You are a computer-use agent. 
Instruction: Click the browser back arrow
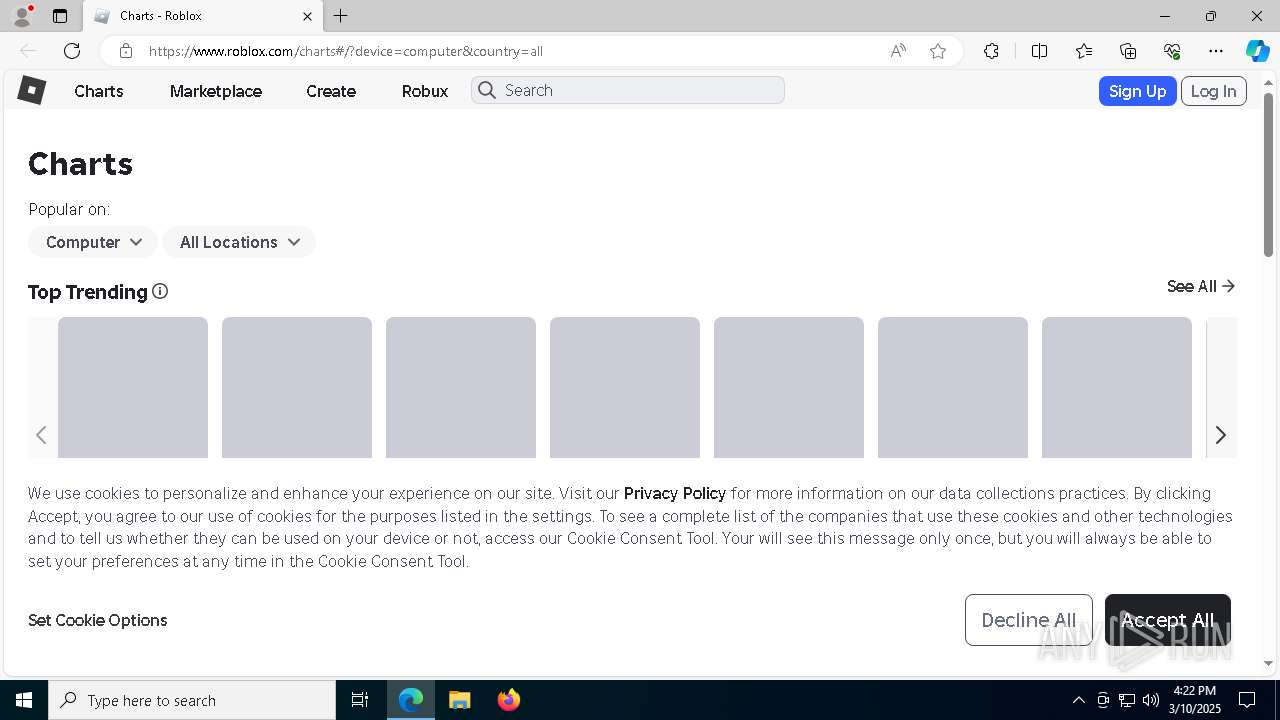pyautogui.click(x=28, y=51)
